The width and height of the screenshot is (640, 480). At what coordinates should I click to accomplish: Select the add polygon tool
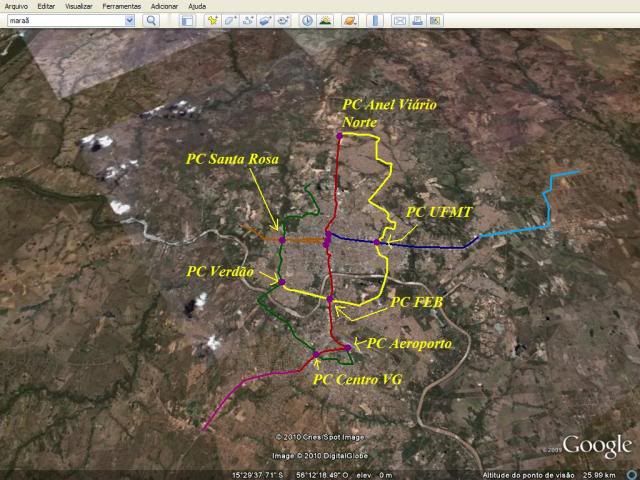tap(229, 20)
